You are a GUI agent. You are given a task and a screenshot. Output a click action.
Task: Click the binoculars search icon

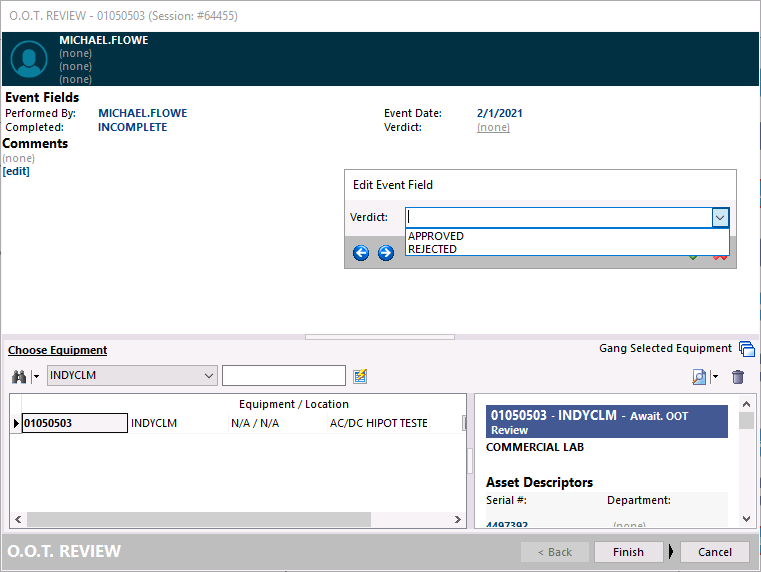click(x=18, y=376)
